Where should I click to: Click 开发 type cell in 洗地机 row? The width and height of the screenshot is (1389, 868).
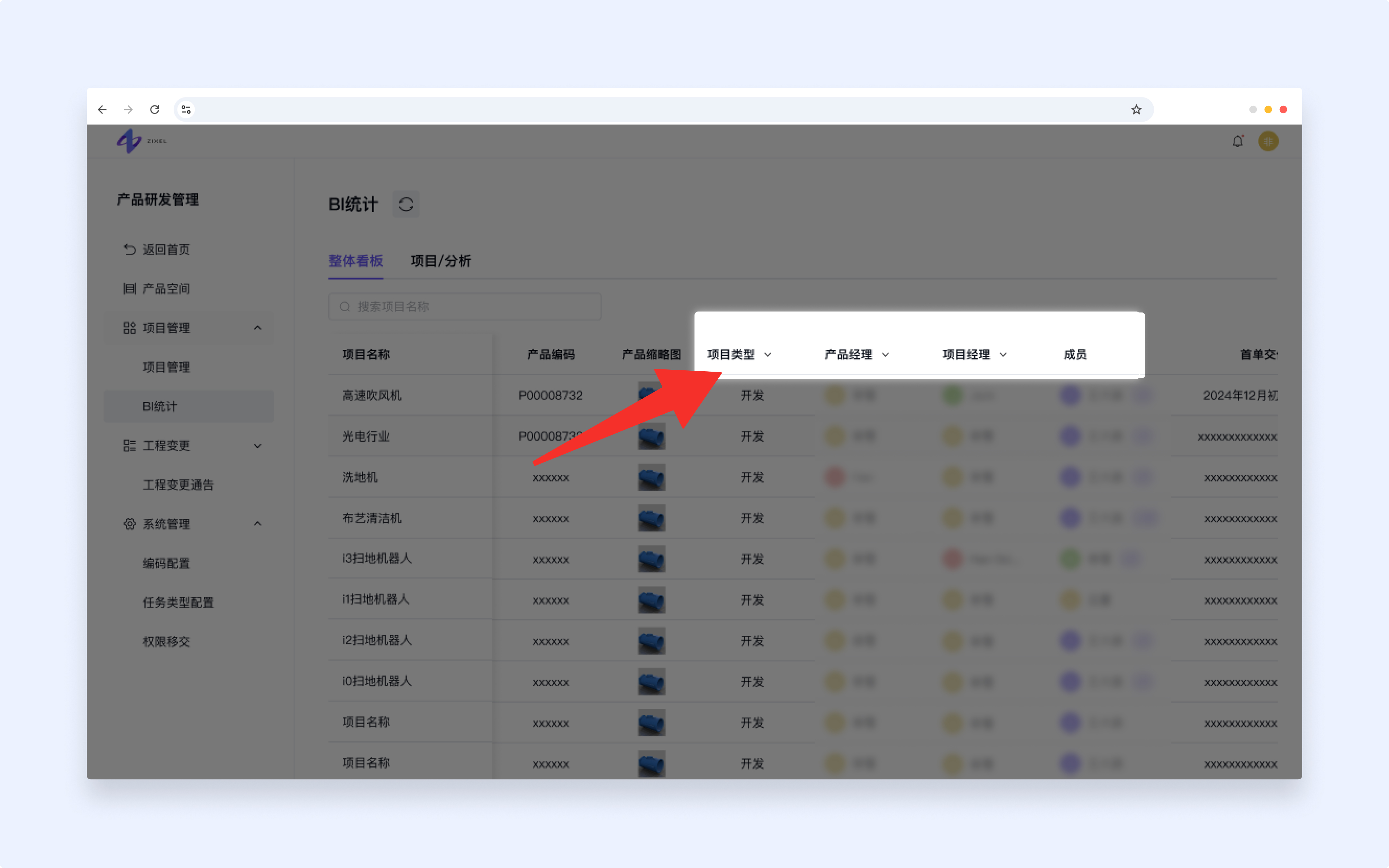[752, 477]
